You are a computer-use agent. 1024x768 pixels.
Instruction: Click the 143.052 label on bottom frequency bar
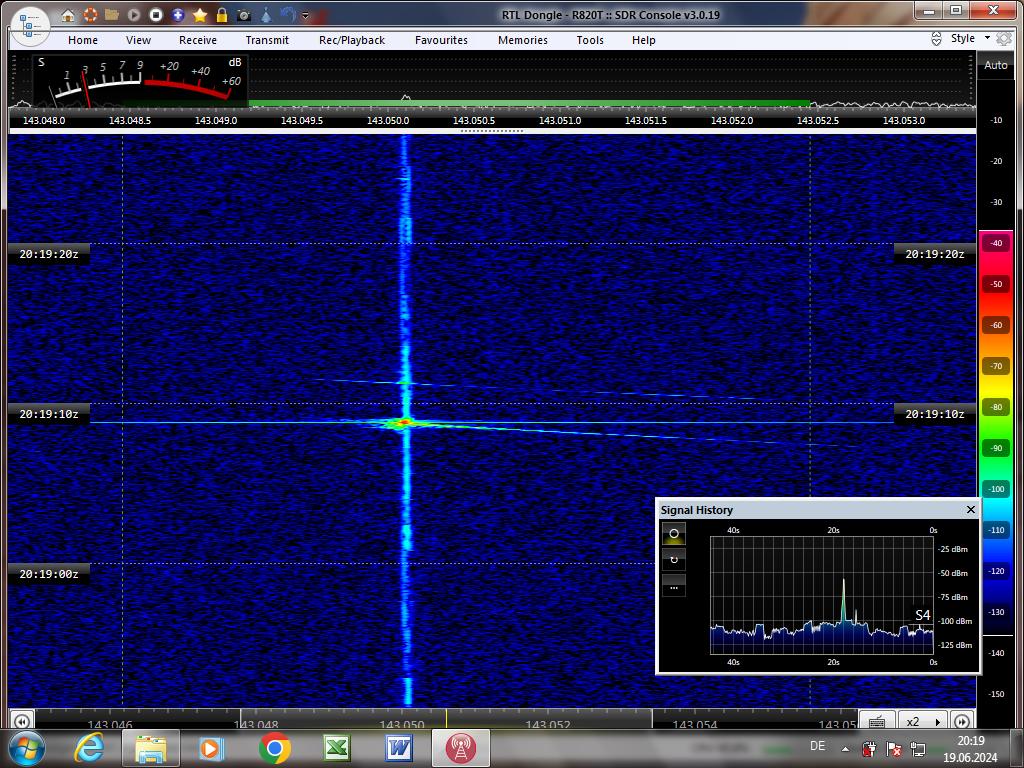point(549,724)
